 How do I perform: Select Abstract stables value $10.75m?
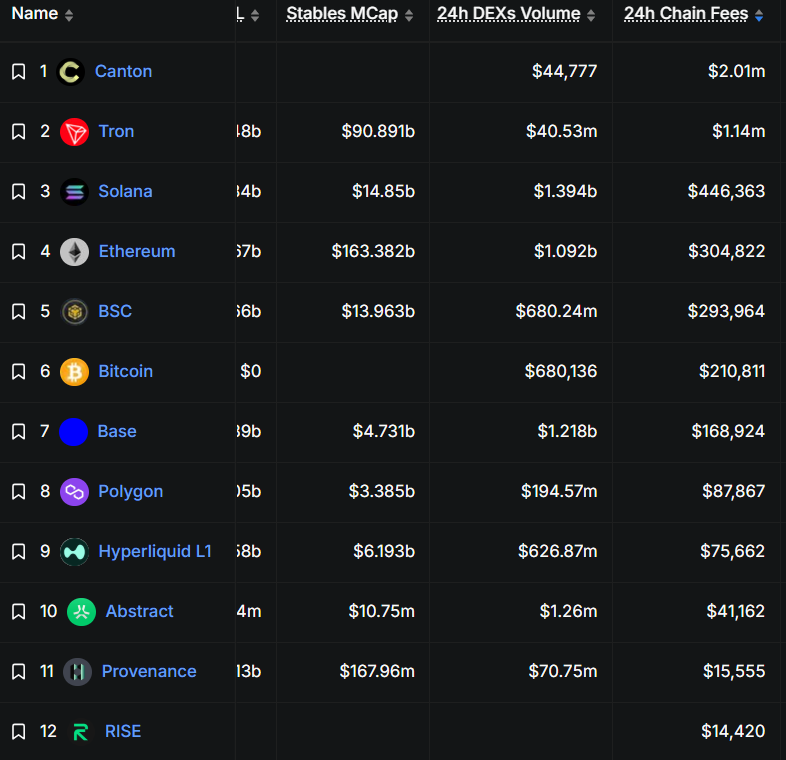[x=381, y=611]
